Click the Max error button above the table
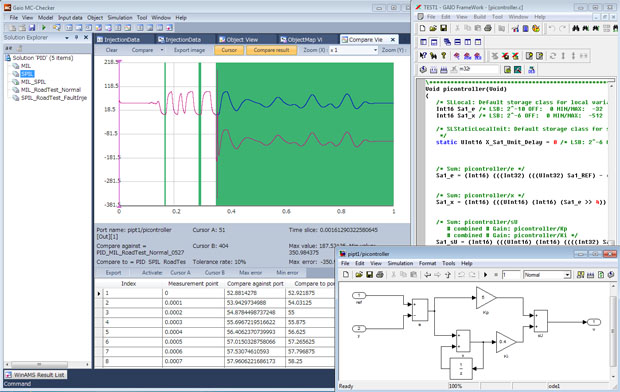 tap(250, 273)
